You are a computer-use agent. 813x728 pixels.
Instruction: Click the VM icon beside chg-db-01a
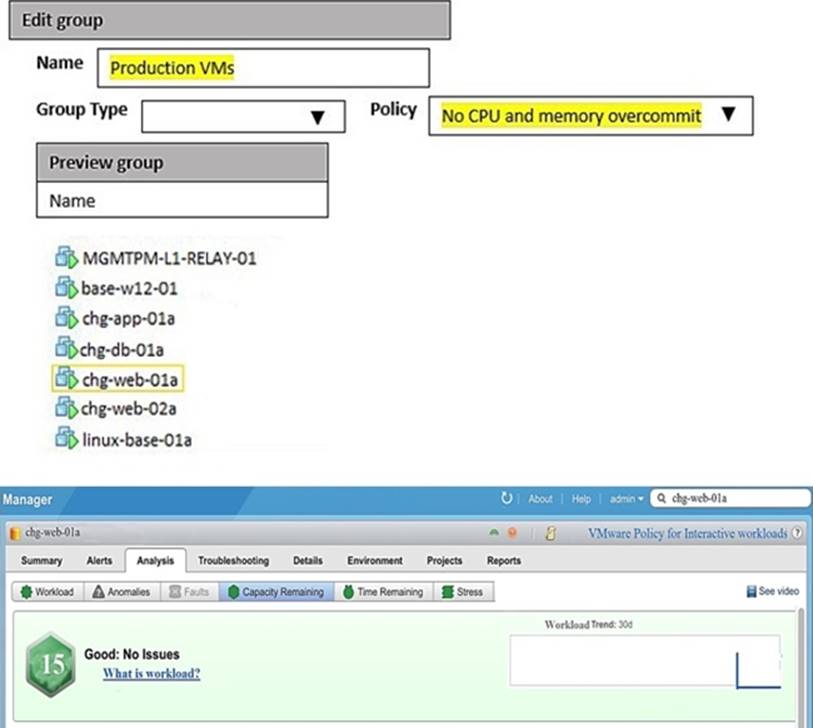(66, 348)
